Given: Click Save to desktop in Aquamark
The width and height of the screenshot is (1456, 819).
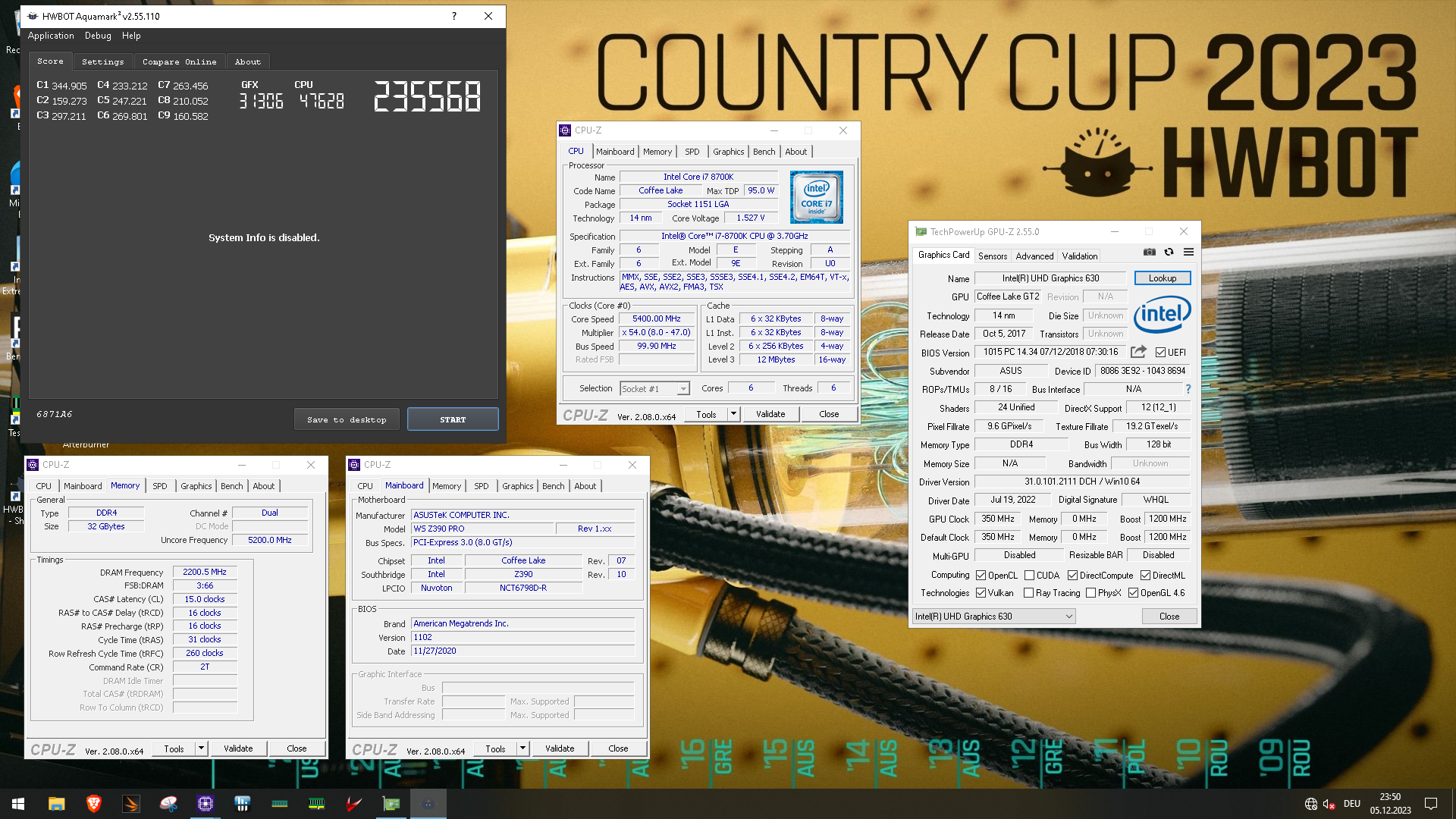Looking at the screenshot, I should [x=347, y=419].
